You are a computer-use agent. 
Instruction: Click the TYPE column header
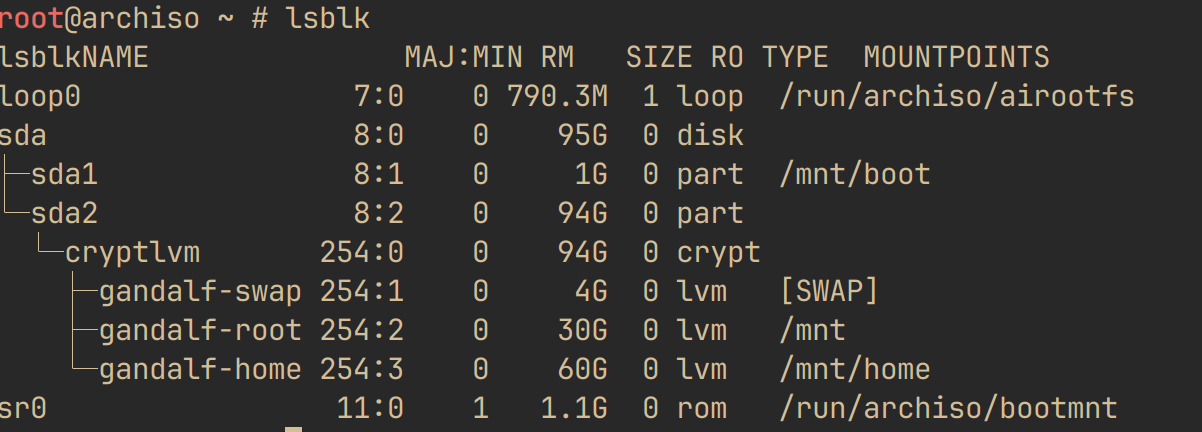coord(795,57)
